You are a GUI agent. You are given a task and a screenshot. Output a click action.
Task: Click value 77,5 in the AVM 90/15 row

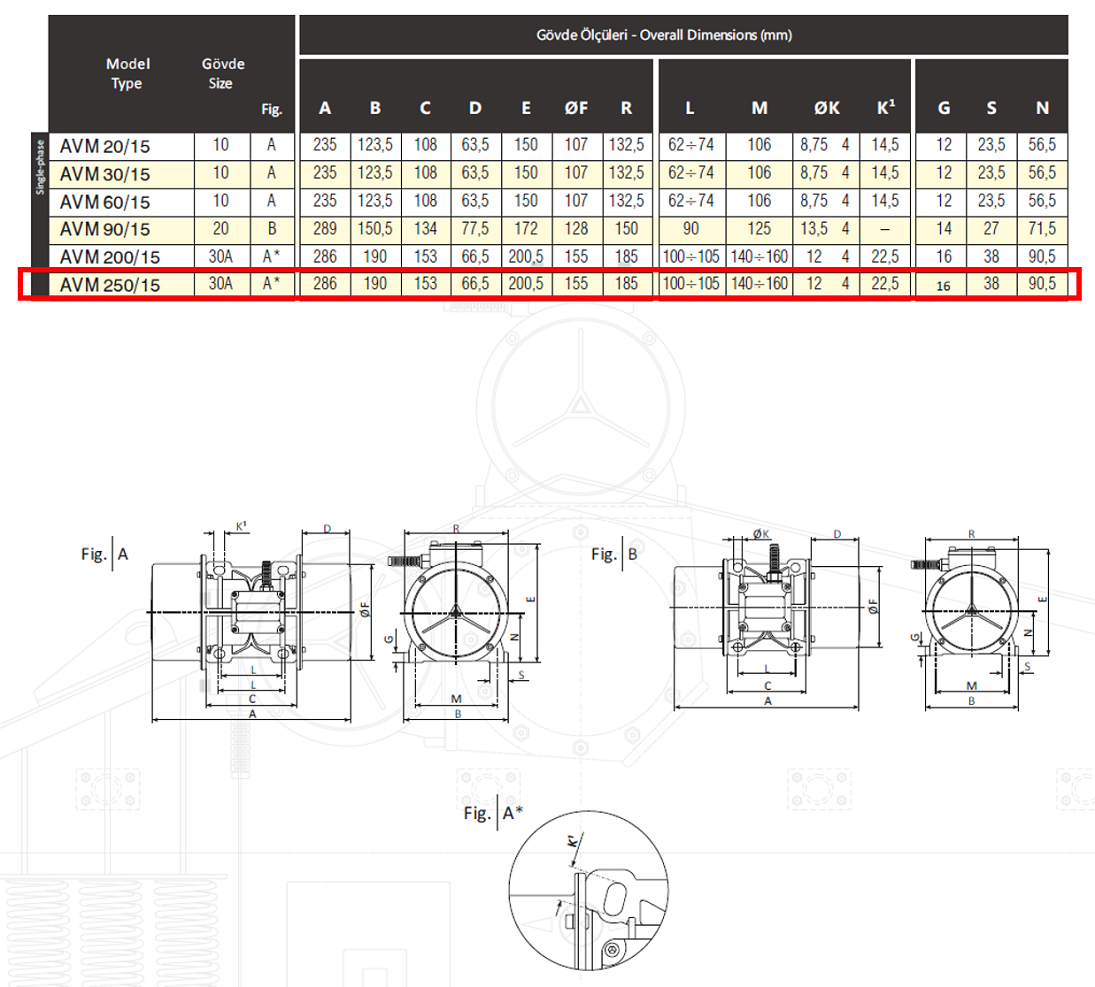[x=476, y=229]
